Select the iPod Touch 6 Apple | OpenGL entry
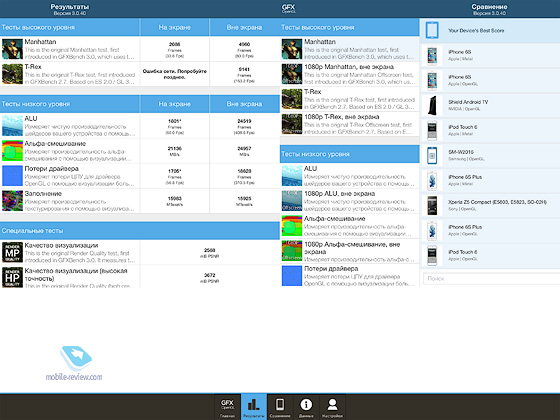The height and width of the screenshot is (420, 560). [x=490, y=255]
